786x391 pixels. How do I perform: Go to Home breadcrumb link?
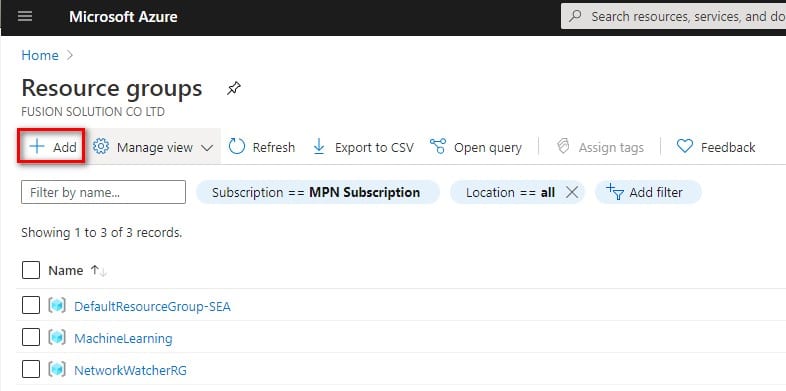(40, 55)
